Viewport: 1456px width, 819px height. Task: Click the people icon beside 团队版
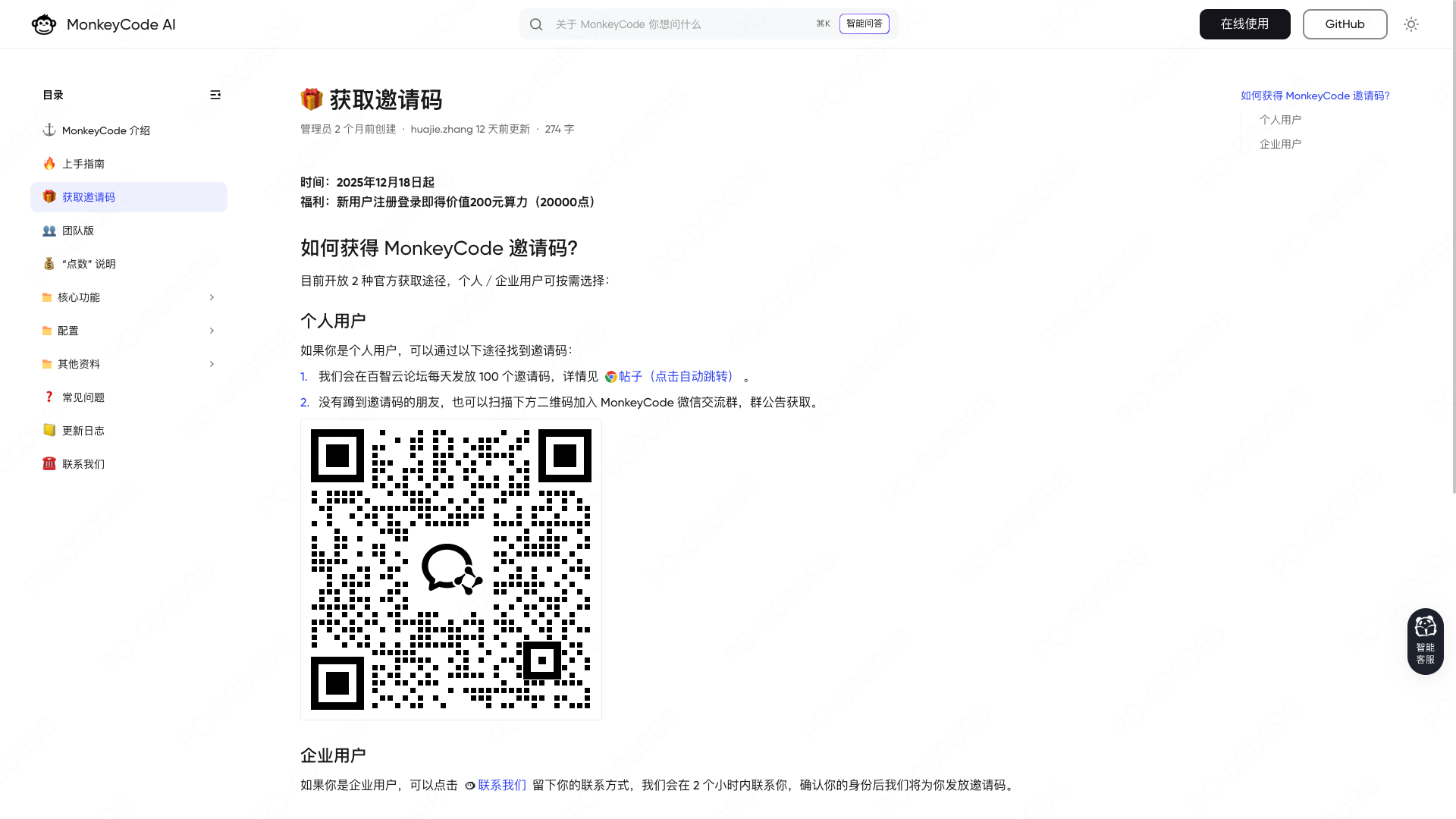click(49, 231)
